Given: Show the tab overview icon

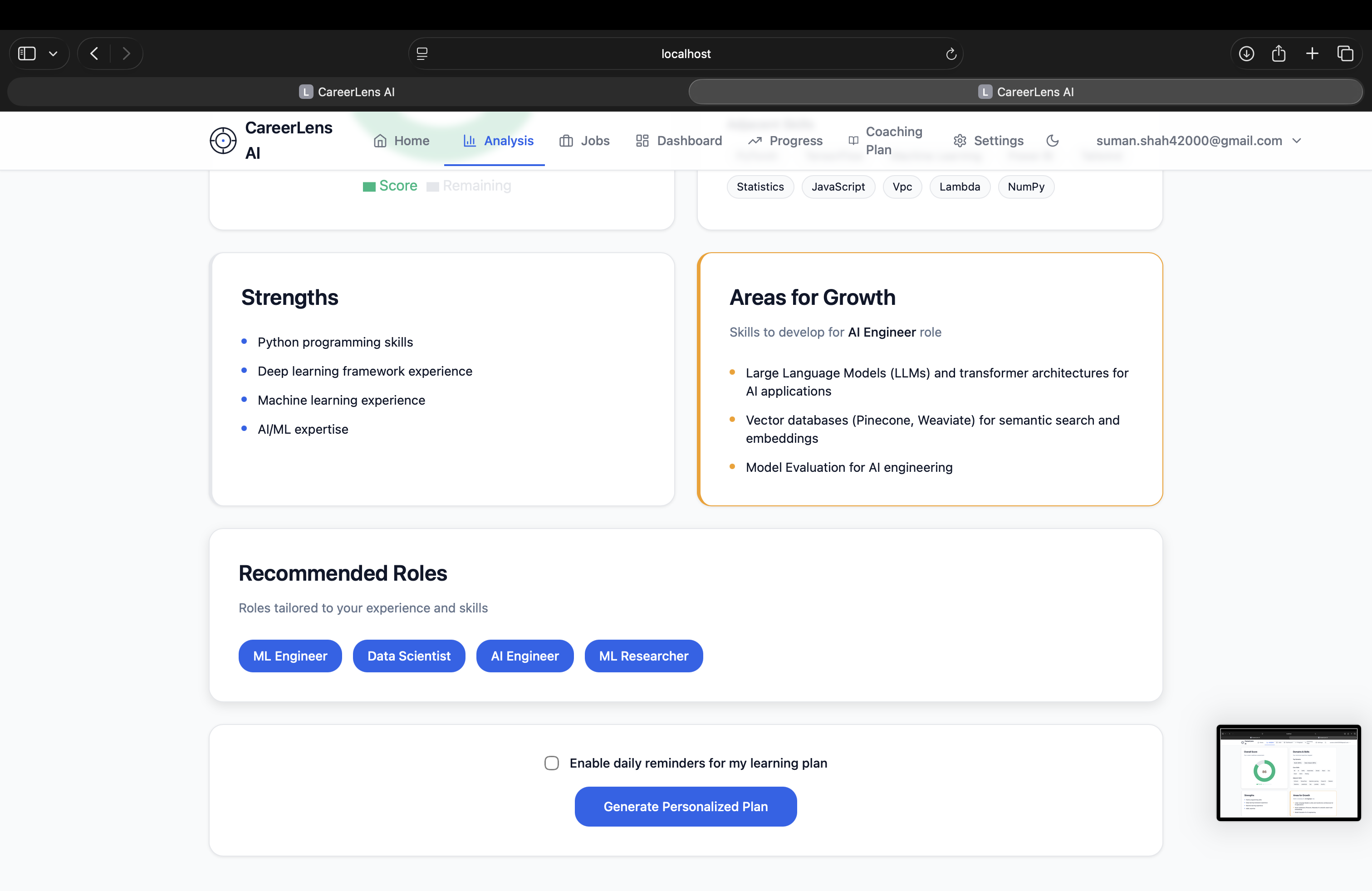Looking at the screenshot, I should (1345, 54).
